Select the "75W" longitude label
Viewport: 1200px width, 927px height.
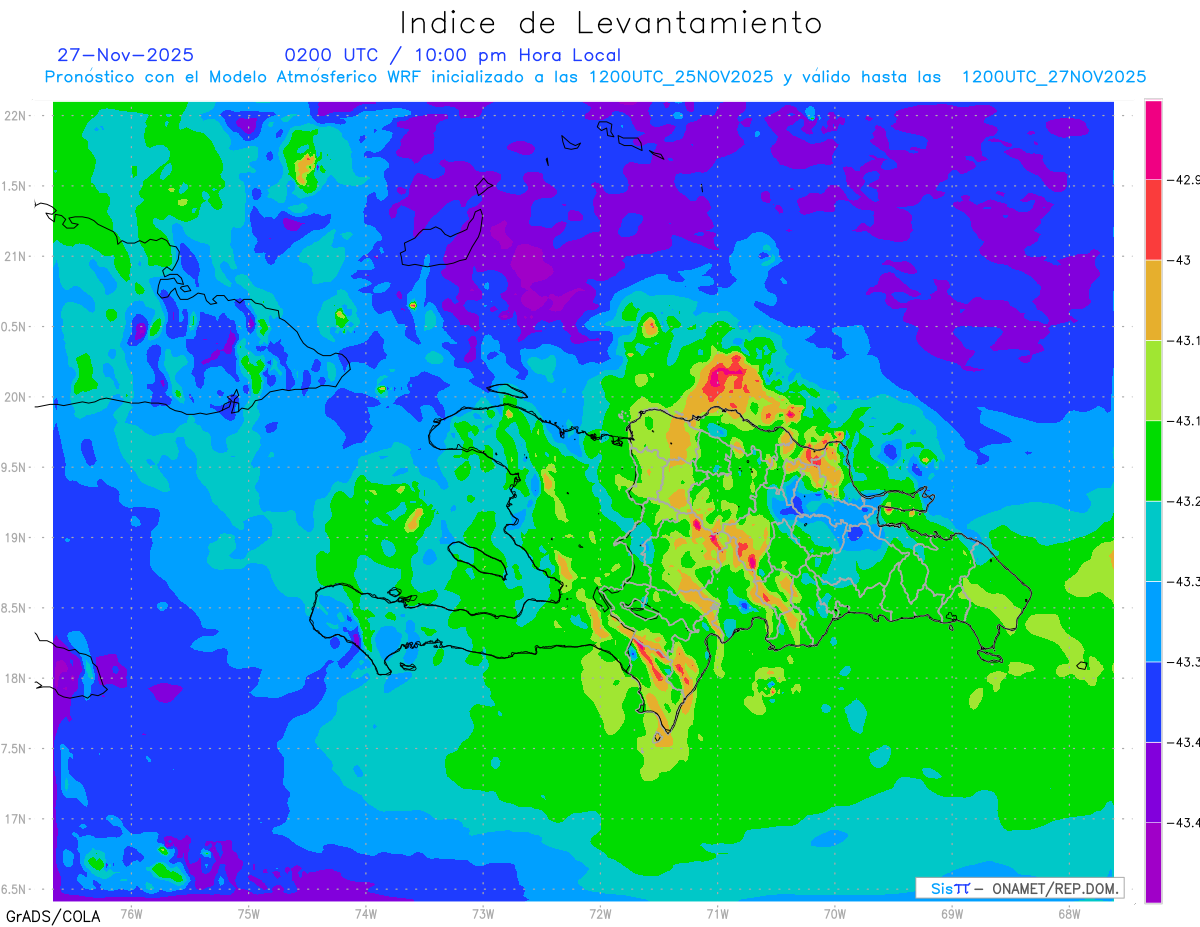point(249,913)
